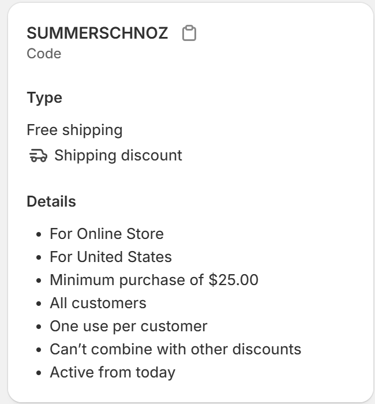Click the Code label under the title

44,53
